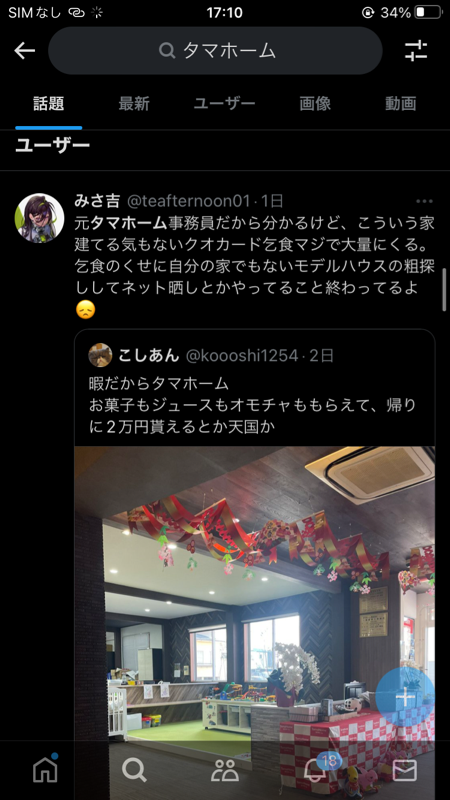This screenshot has width=450, height=800.
Task: Switch to the 最新 tab
Action: (x=134, y=104)
